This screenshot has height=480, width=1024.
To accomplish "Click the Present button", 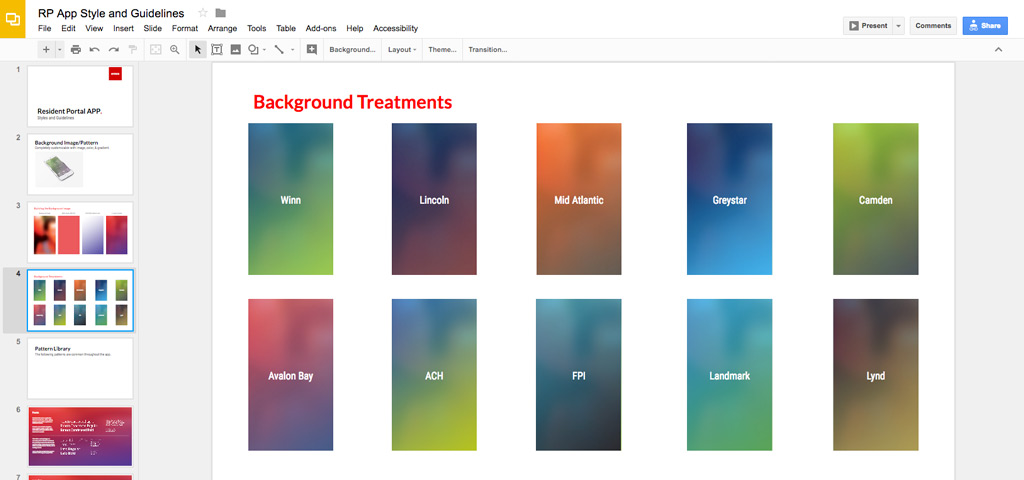I will coord(868,26).
